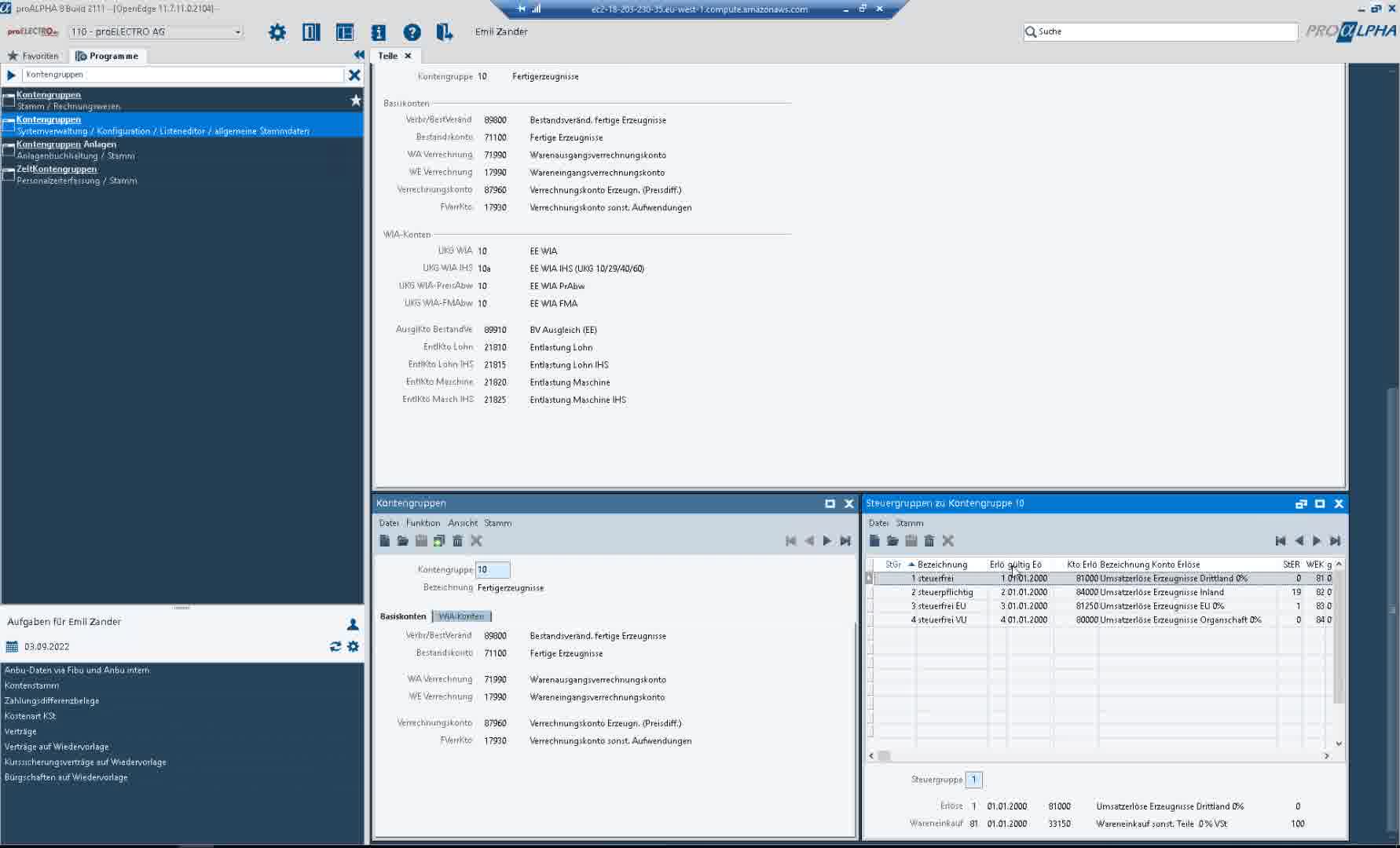Viewport: 1400px width, 848px height.
Task: Click the Suche search box
Action: [1161, 31]
